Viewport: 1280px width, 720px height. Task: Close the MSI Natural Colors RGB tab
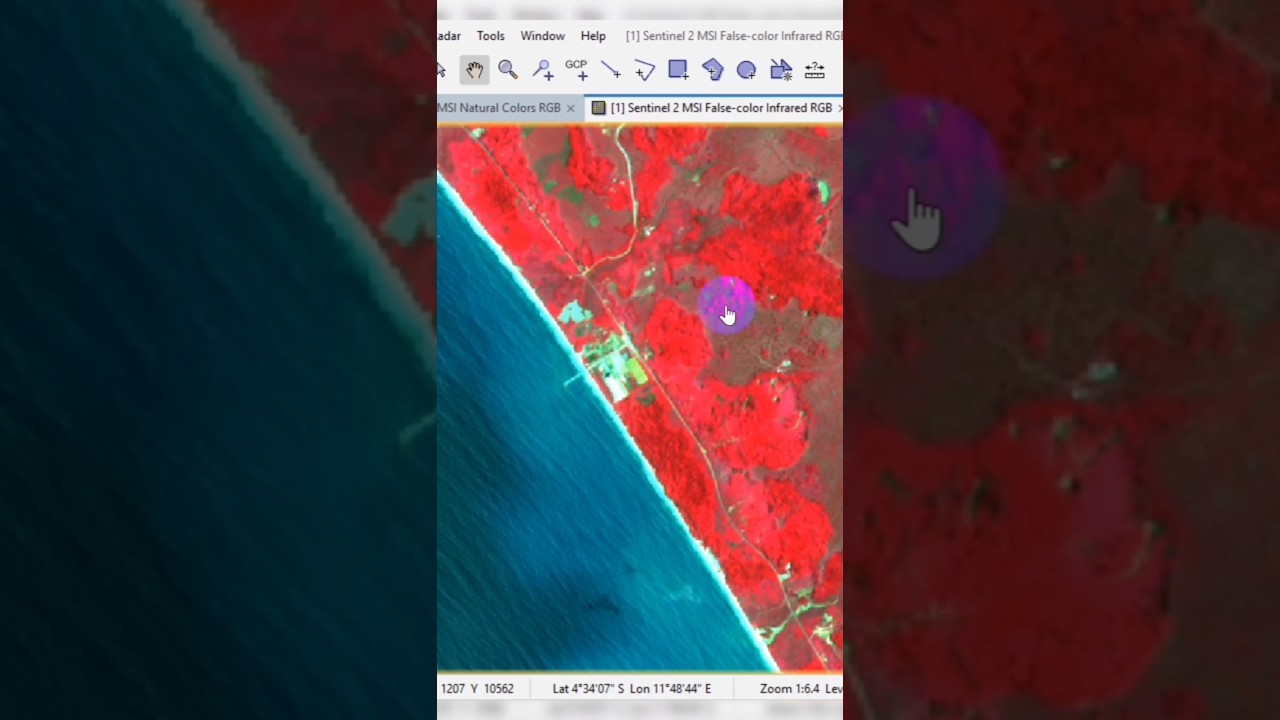(571, 108)
